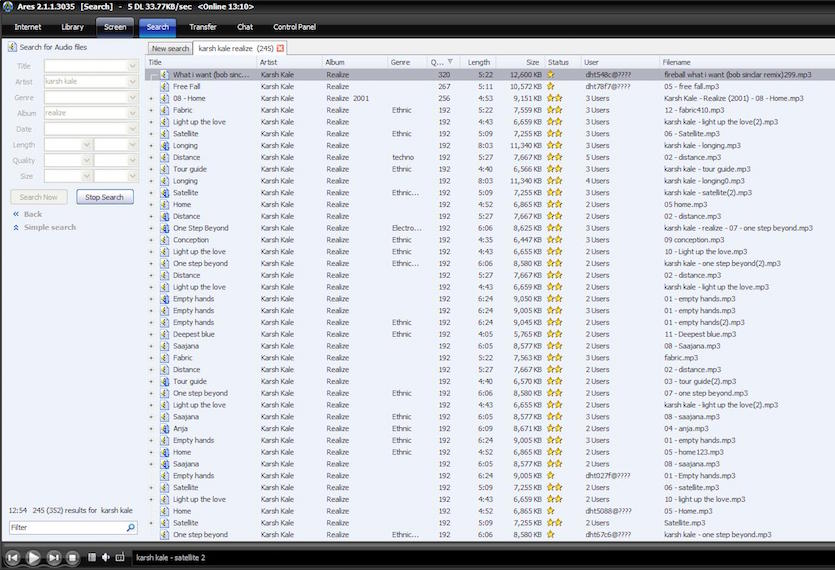Open the Screen tab
The height and width of the screenshot is (570, 835).
coord(115,27)
